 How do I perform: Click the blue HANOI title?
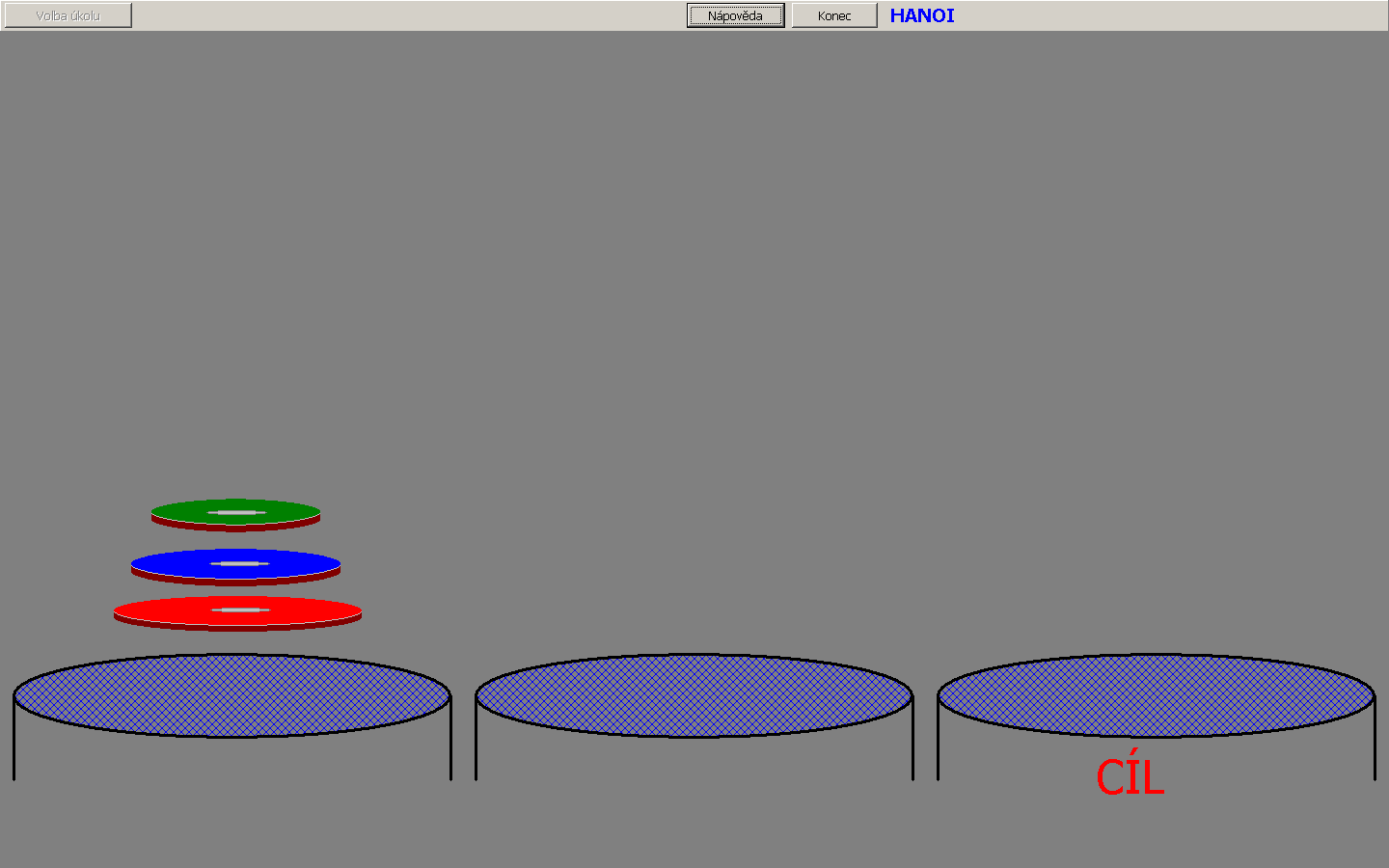coord(922,15)
